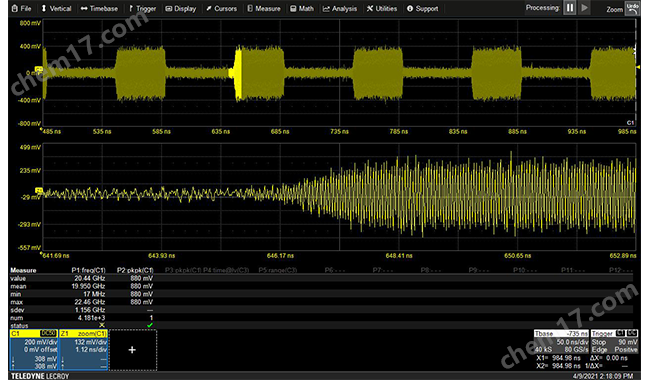Select the P3 pkpk(C1) measurement slot
This screenshot has width=650, height=380.
183,270
